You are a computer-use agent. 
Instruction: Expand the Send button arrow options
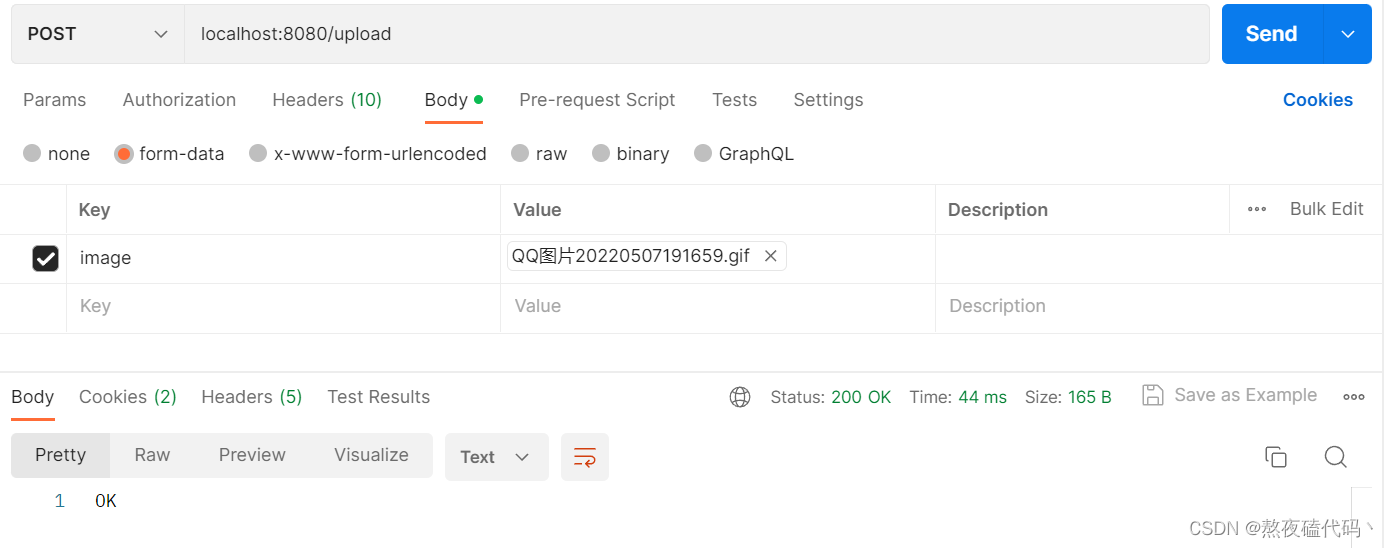tap(1348, 34)
